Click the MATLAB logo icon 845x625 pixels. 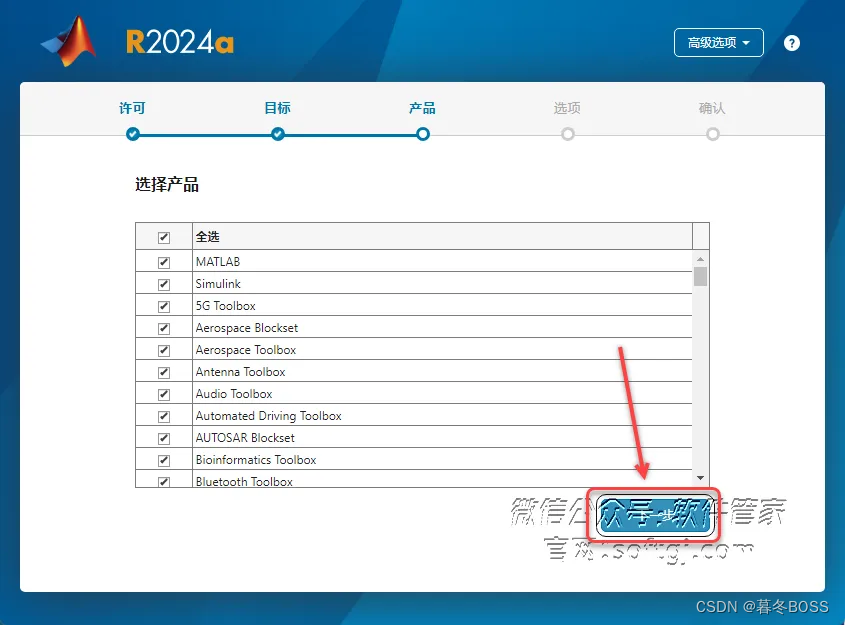70,41
